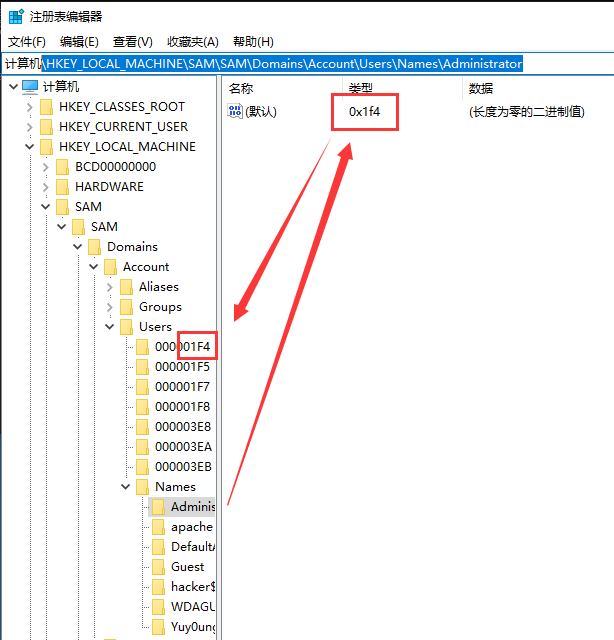Click the binary value icon beside (默认)
This screenshot has height=640, width=614.
[x=235, y=111]
